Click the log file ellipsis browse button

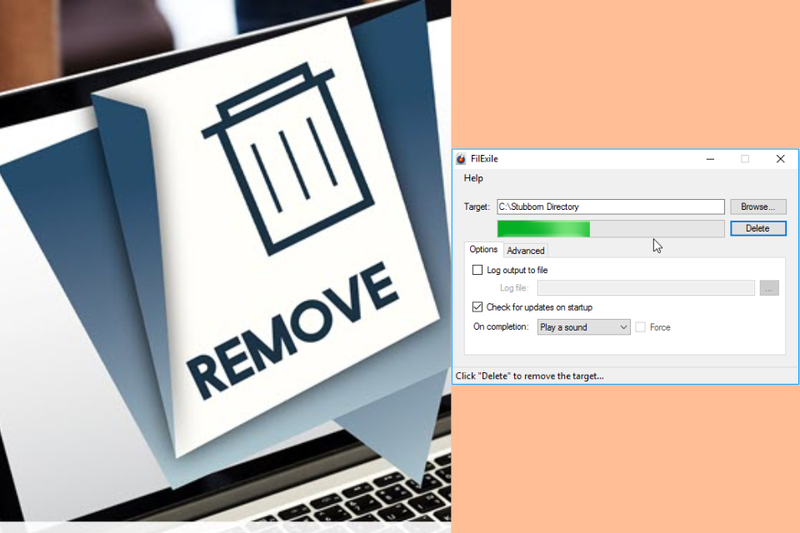click(769, 288)
